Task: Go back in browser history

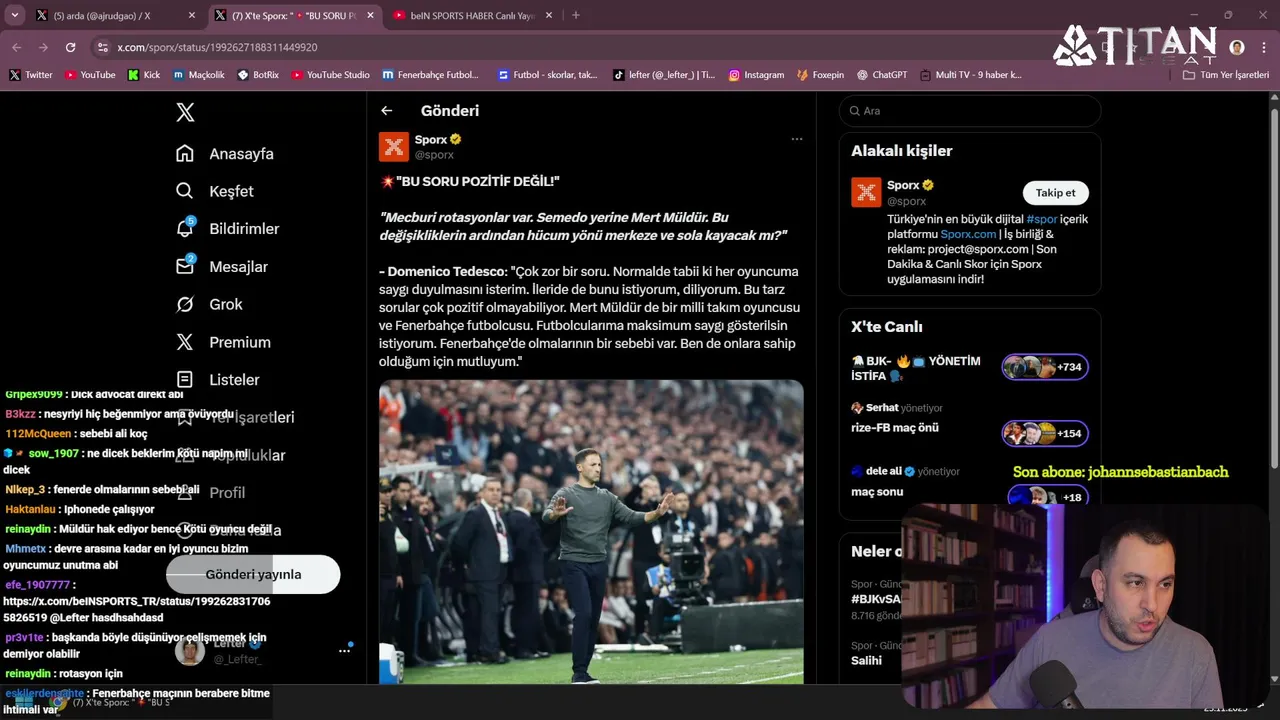Action: [x=17, y=47]
